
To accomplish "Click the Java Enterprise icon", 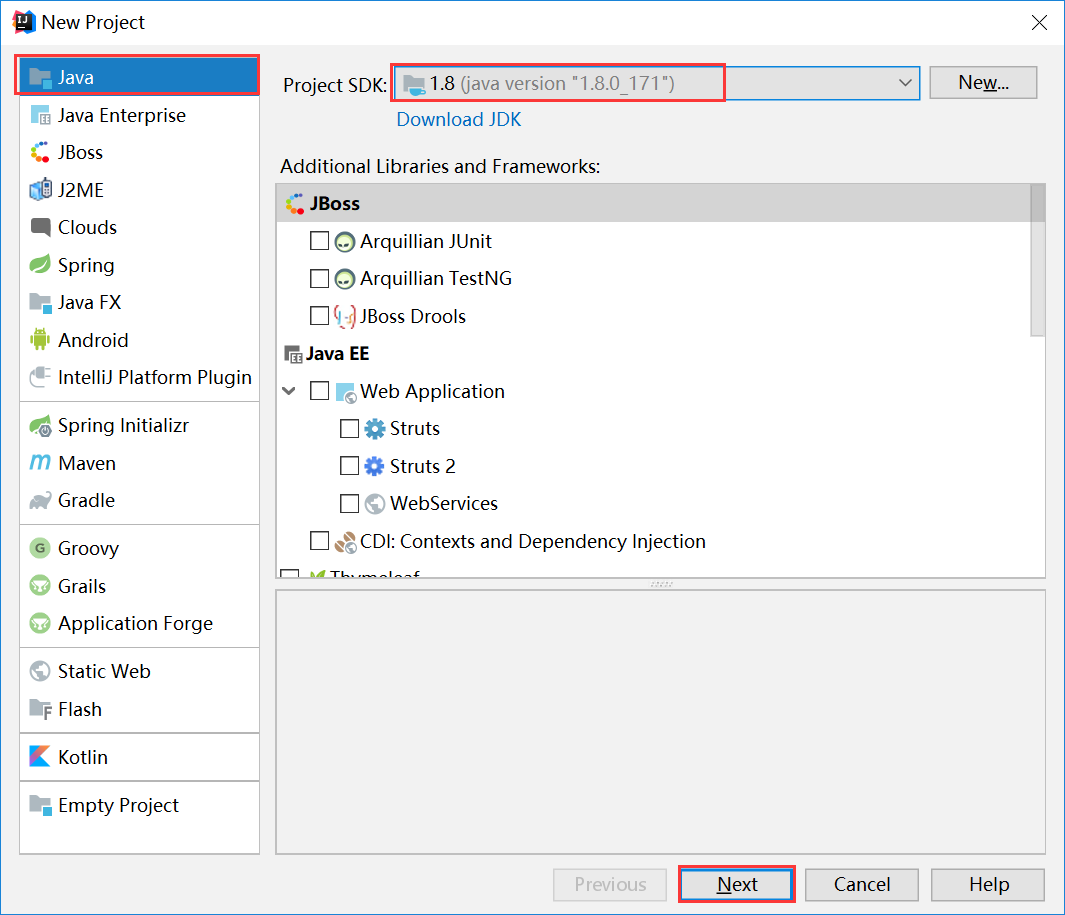I will coord(40,115).
